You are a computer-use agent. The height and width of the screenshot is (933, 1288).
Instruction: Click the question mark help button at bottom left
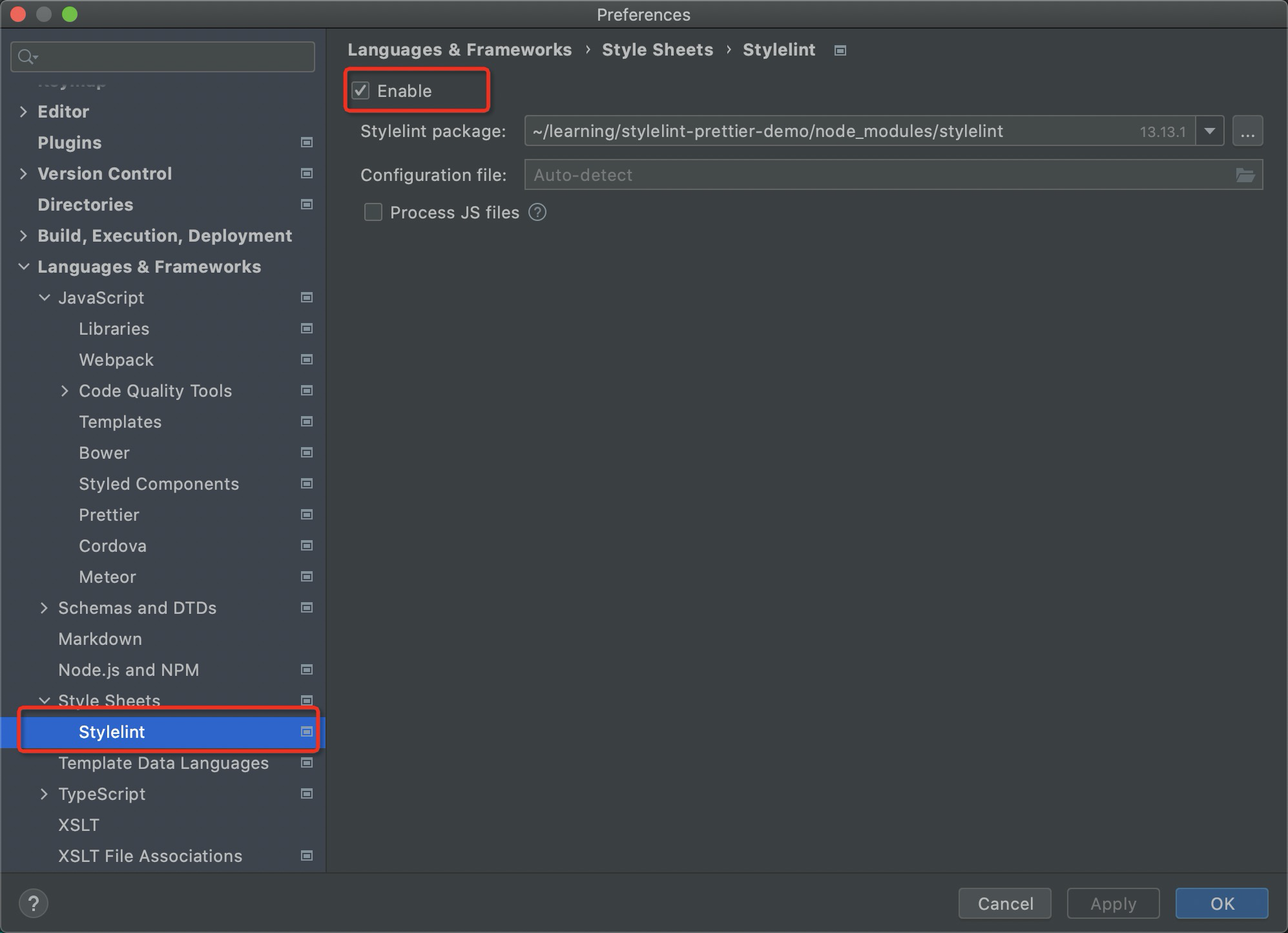coord(34,903)
